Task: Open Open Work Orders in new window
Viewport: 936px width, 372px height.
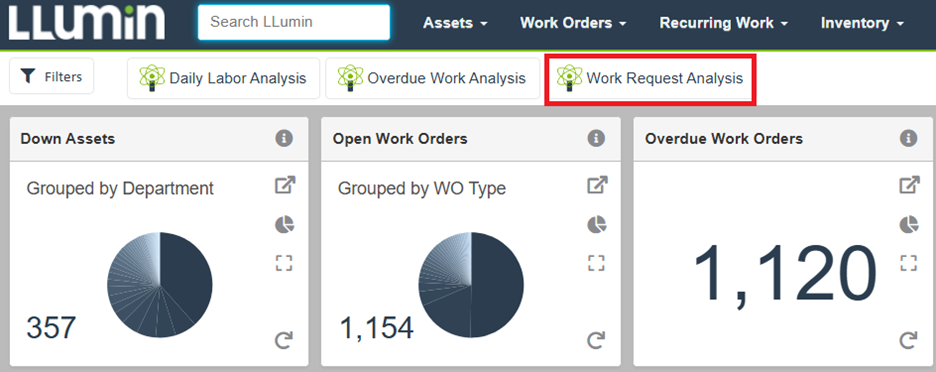Action: (x=597, y=185)
